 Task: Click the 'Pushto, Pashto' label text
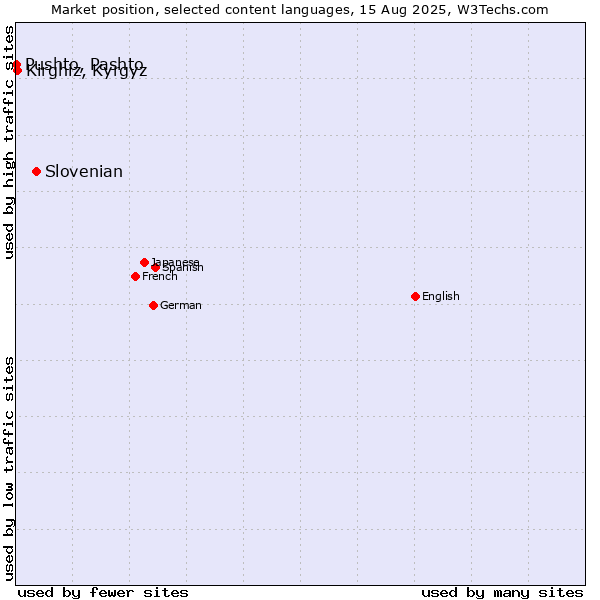tap(84, 63)
